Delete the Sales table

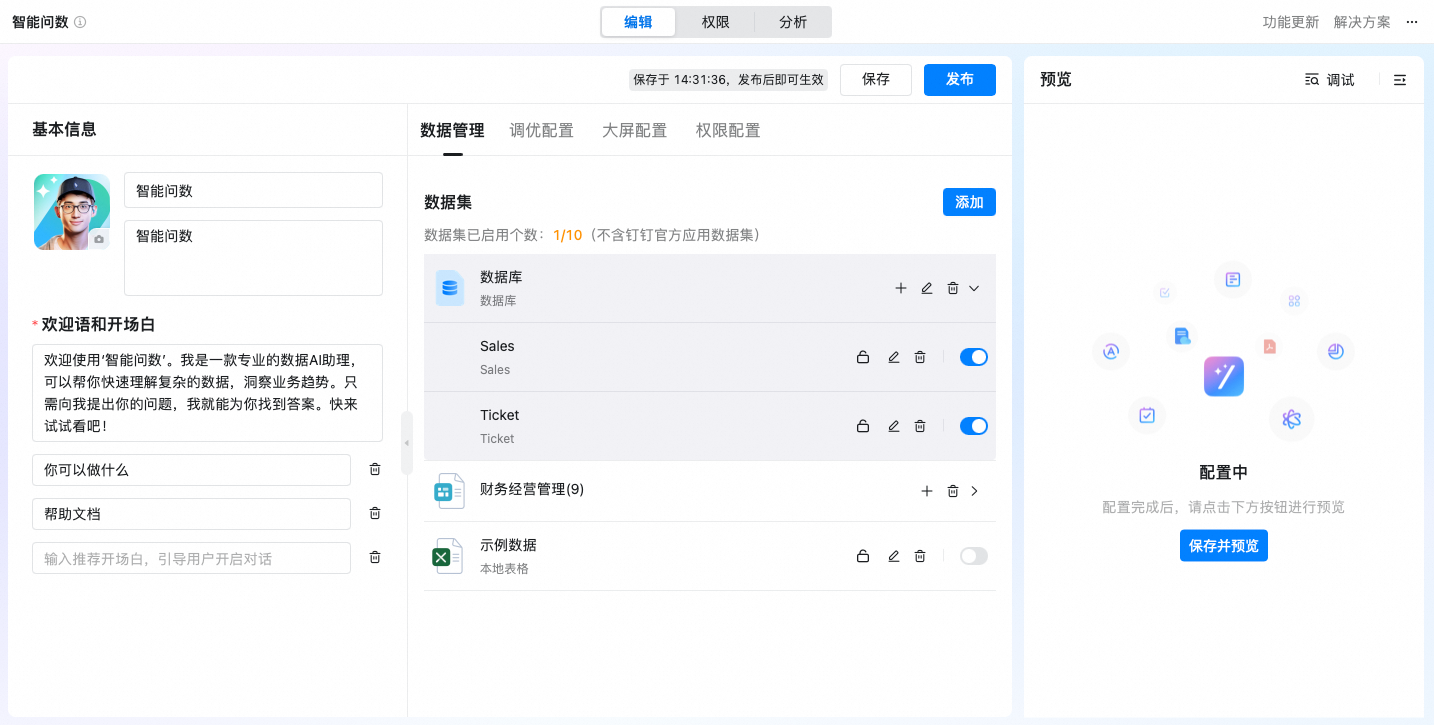click(920, 357)
